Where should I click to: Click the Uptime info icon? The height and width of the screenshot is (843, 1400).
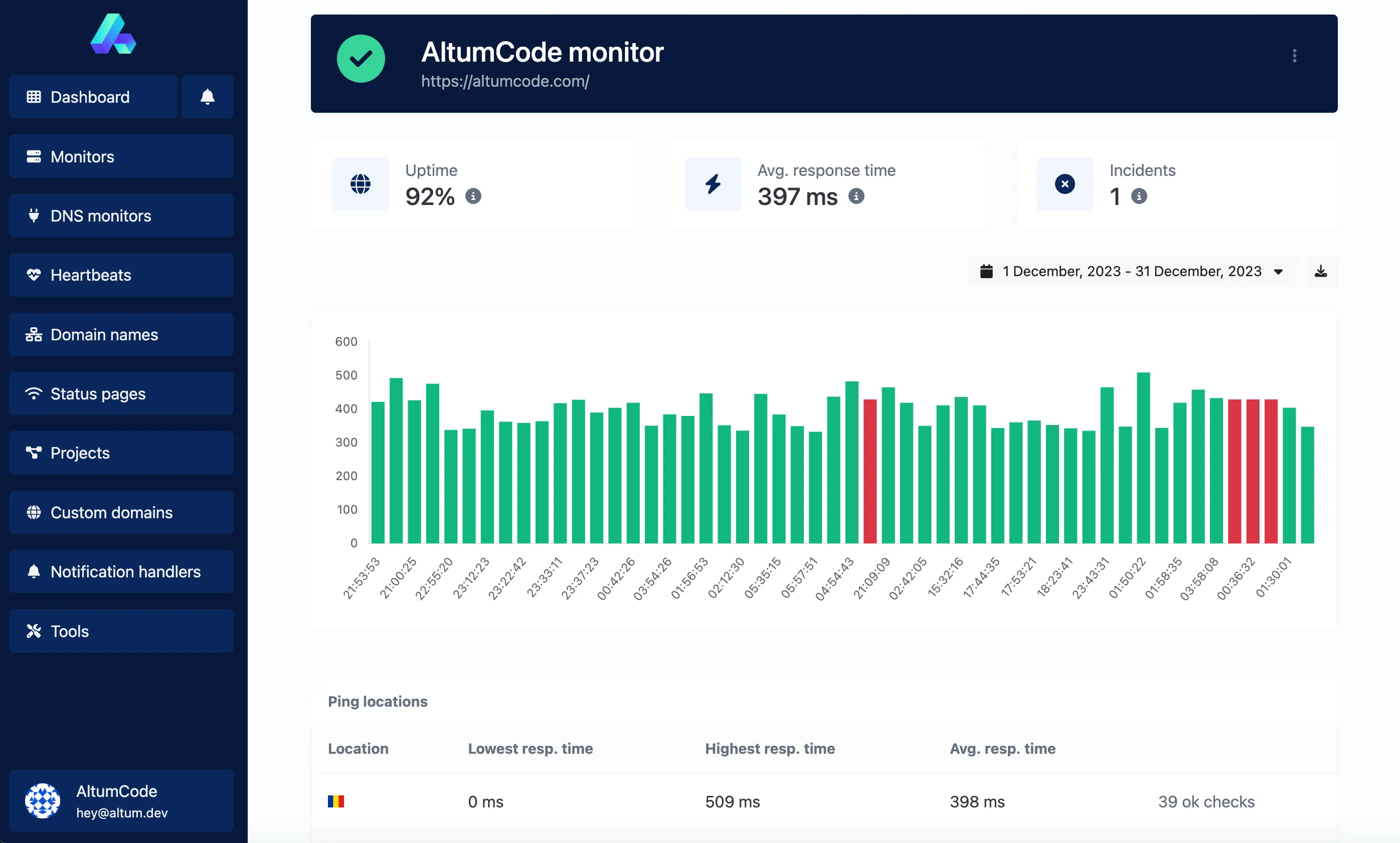point(473,196)
